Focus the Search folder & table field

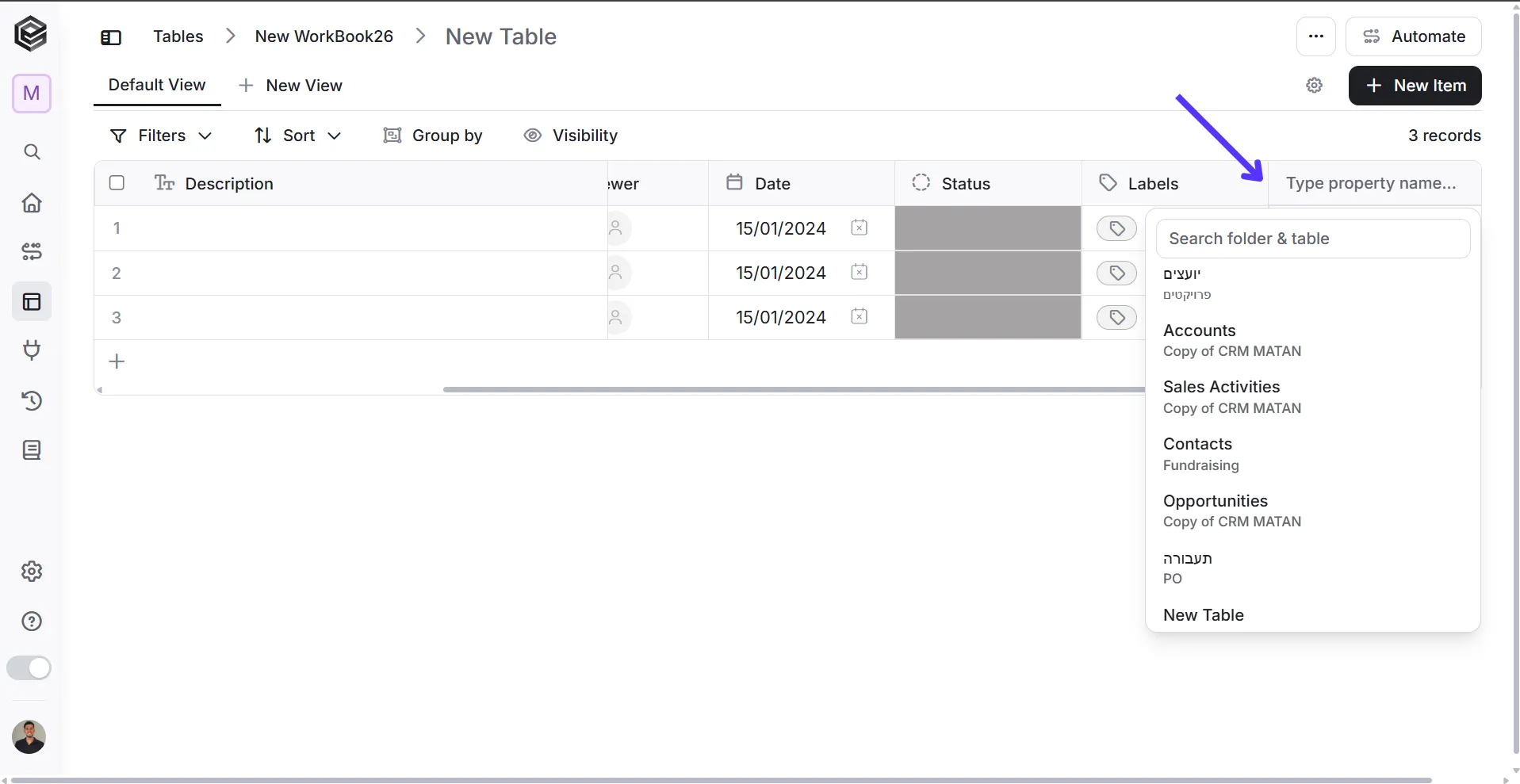click(1313, 239)
